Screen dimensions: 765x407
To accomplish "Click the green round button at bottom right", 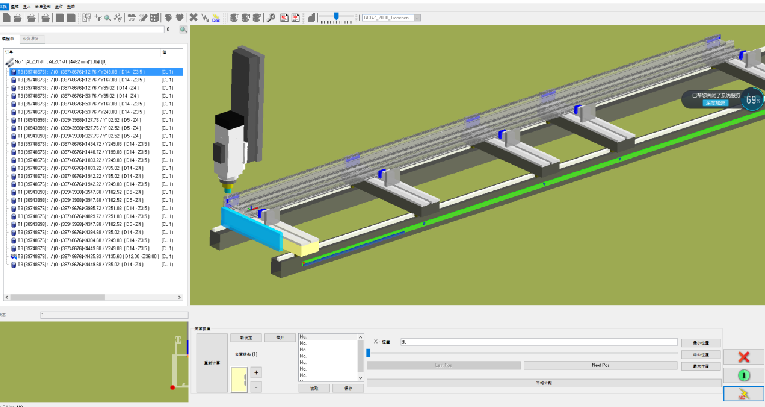I will click(743, 376).
